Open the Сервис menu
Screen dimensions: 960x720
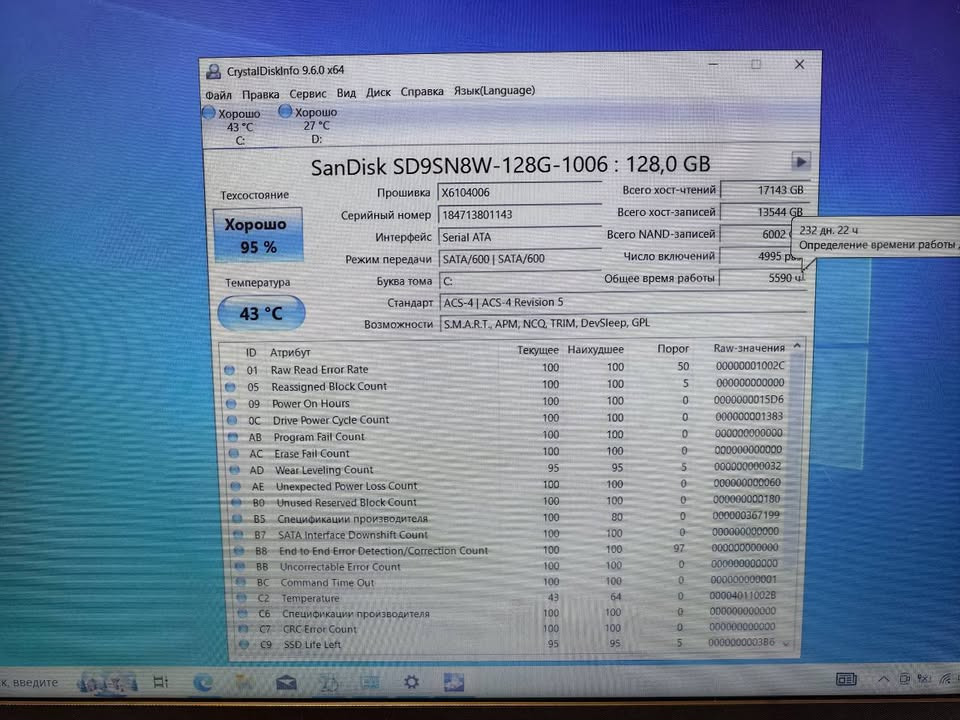(x=308, y=92)
